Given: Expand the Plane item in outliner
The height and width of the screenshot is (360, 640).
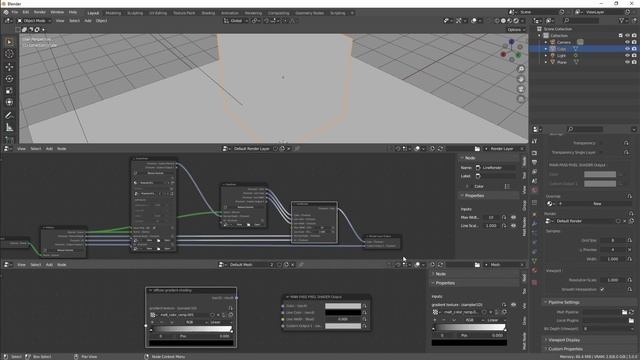Looking at the screenshot, I should tap(546, 62).
